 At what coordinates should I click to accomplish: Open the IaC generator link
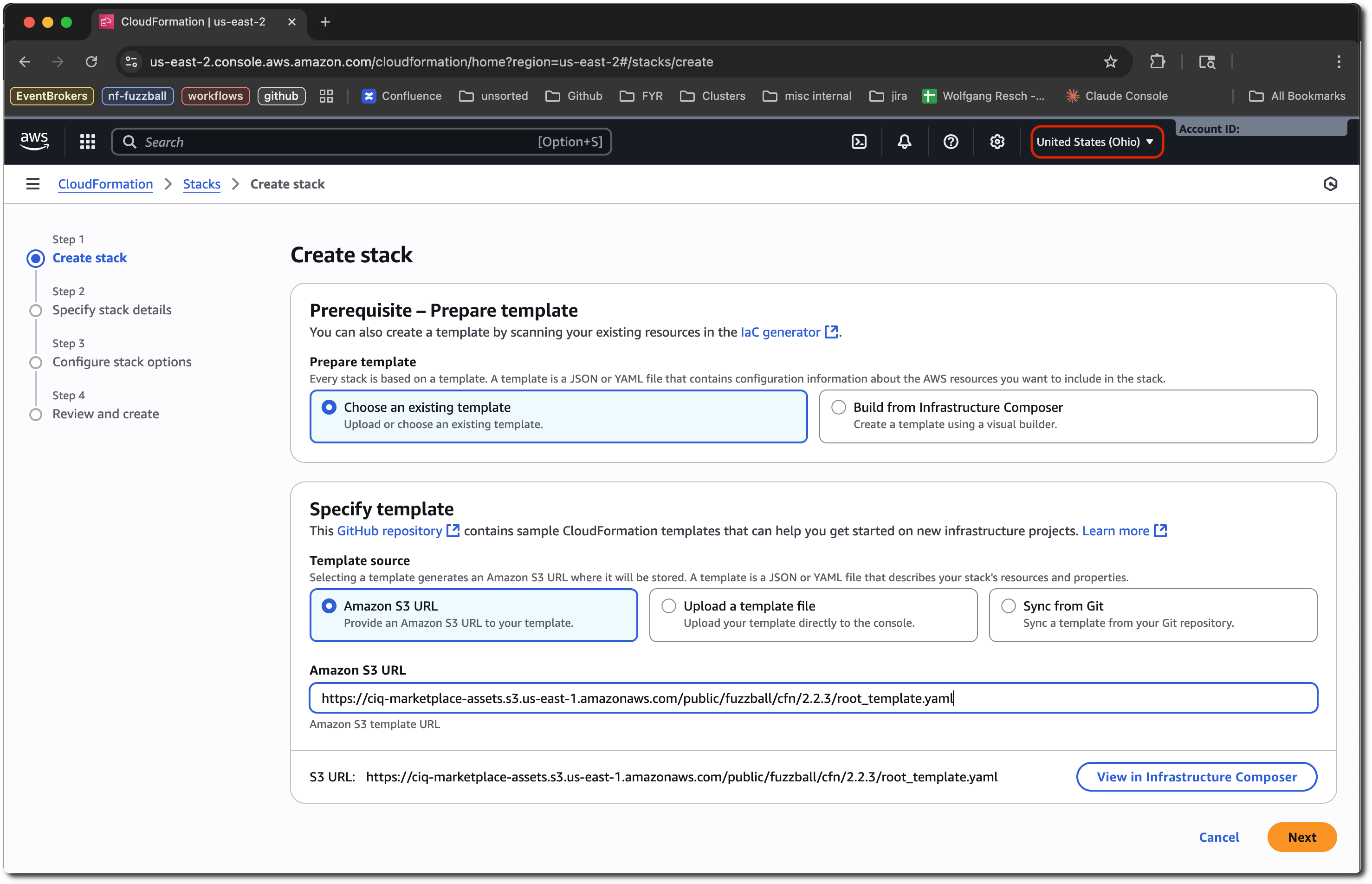[x=789, y=332]
